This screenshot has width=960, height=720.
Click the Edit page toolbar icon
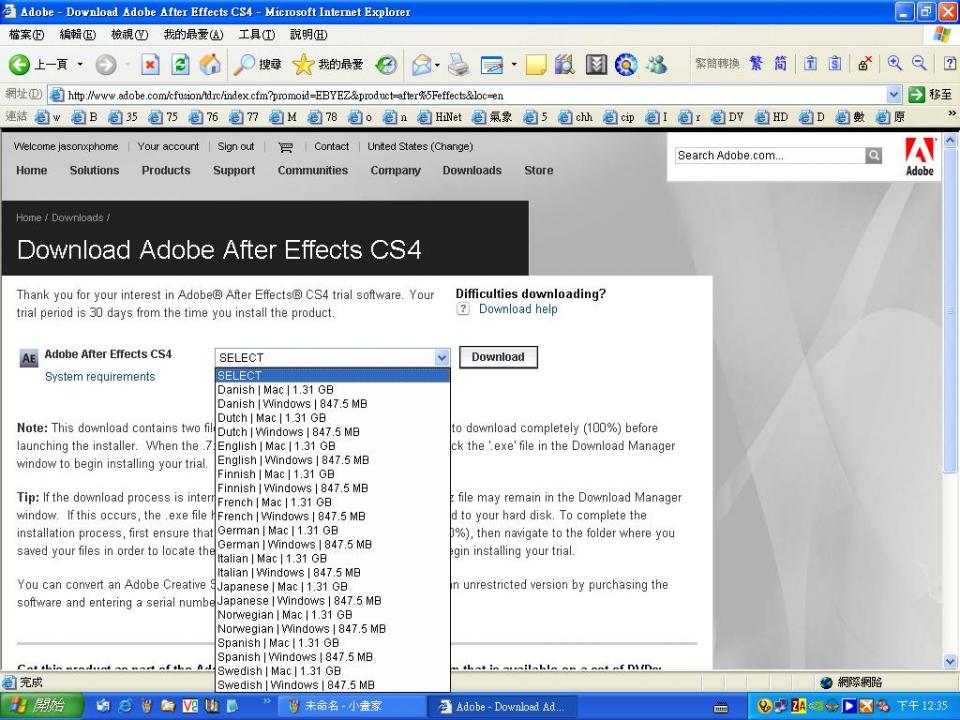coord(492,64)
